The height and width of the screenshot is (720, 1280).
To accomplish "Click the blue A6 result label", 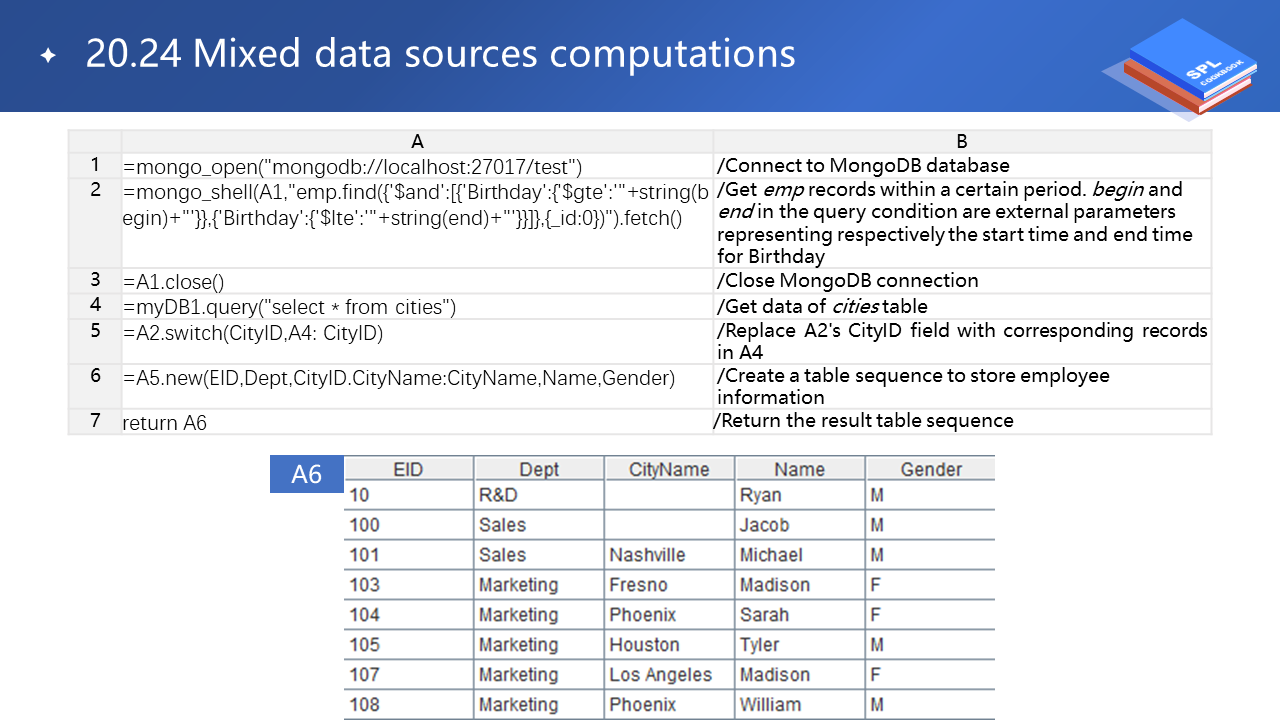I will 306,474.
